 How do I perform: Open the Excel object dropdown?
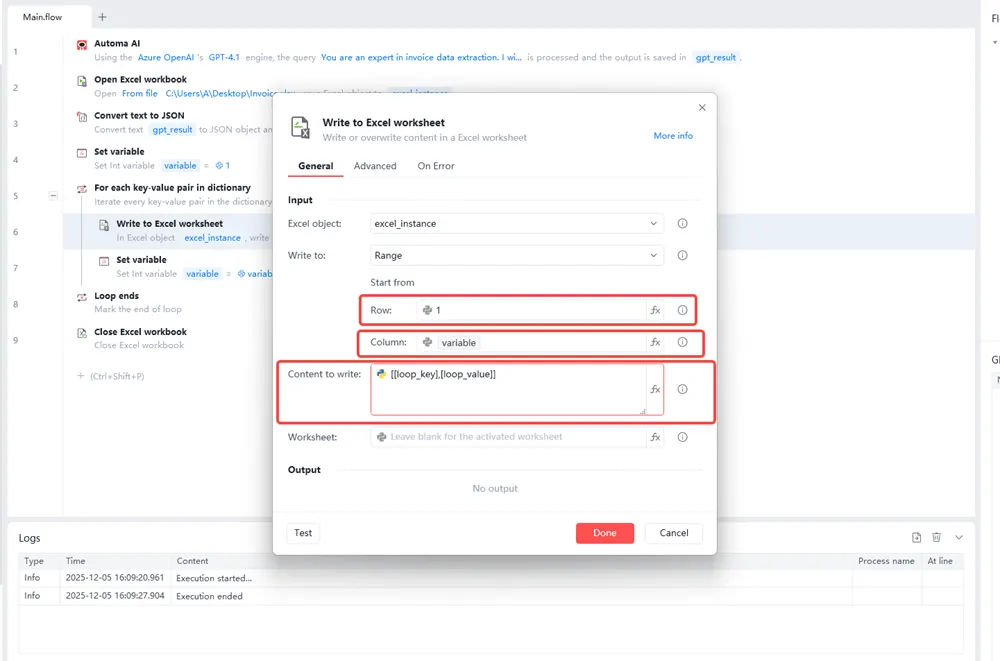pyautogui.click(x=517, y=223)
